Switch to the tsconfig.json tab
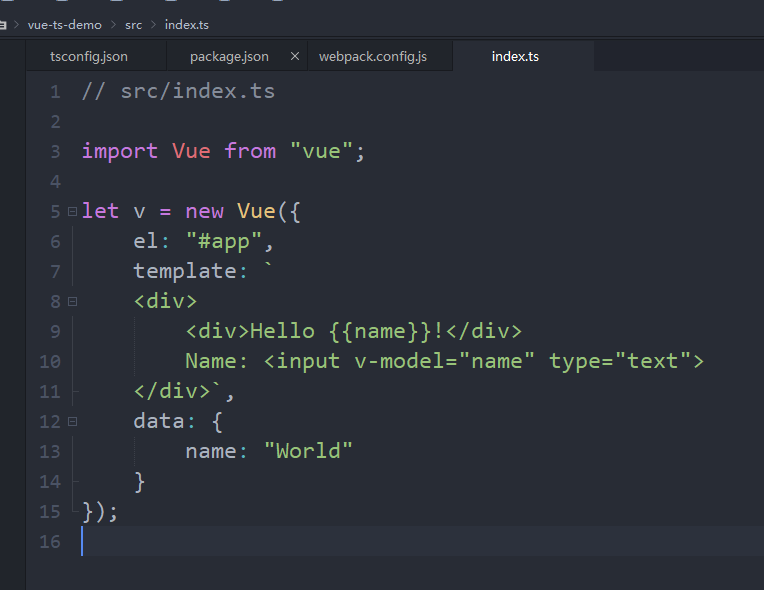Screen dimensions: 764x590 89,57
